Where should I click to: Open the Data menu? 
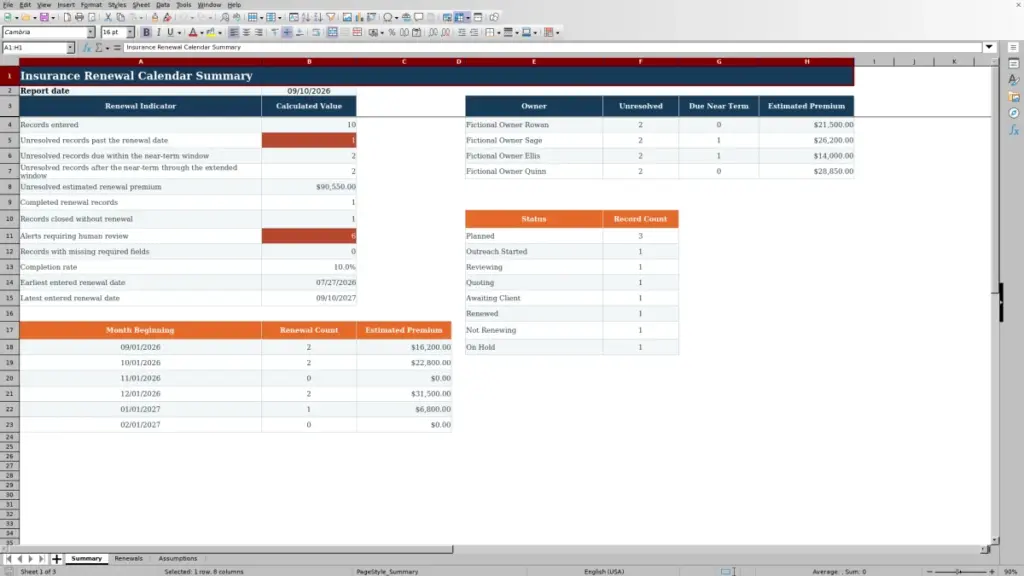163,5
